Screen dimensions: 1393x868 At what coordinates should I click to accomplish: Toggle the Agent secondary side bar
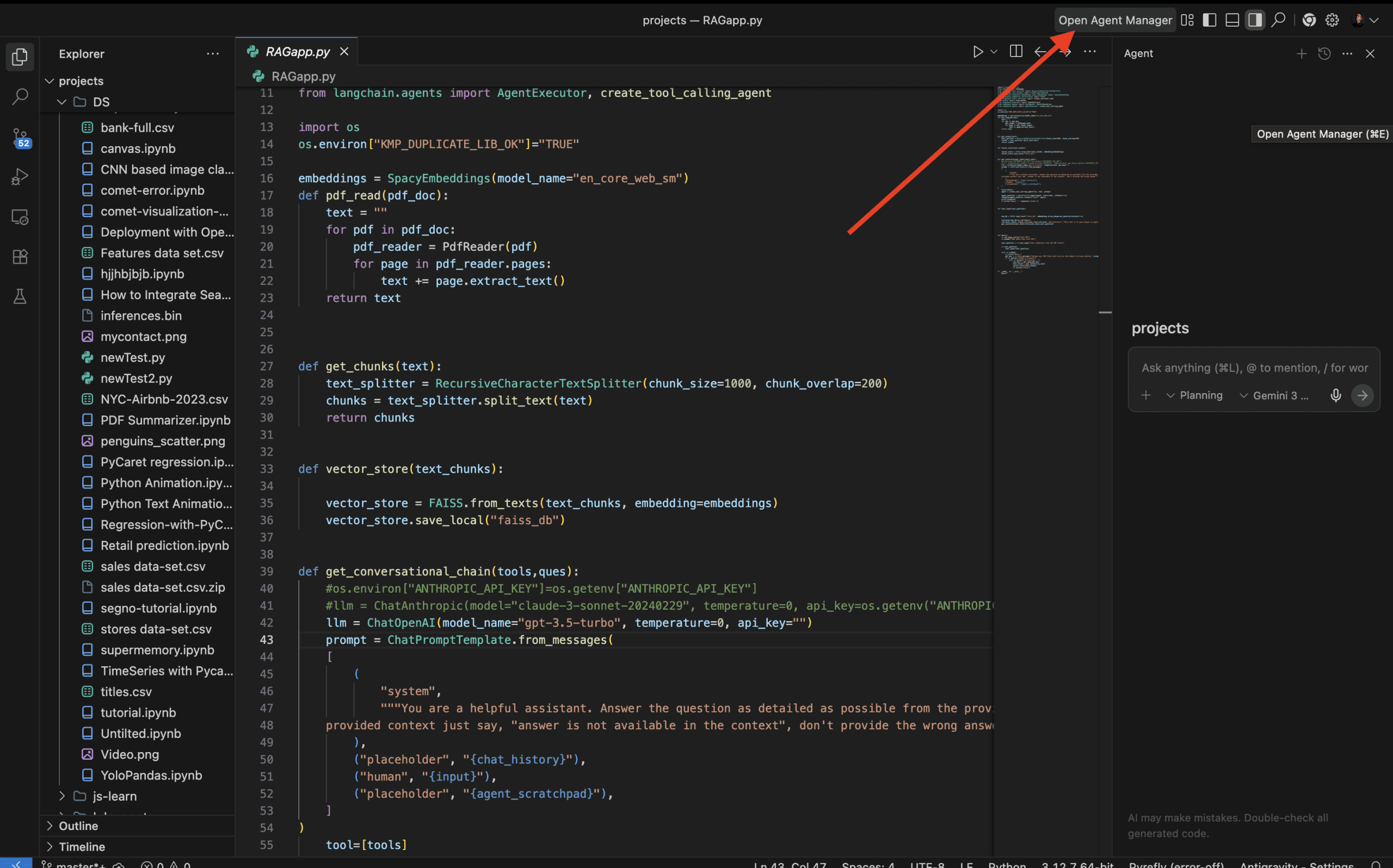pos(1255,20)
